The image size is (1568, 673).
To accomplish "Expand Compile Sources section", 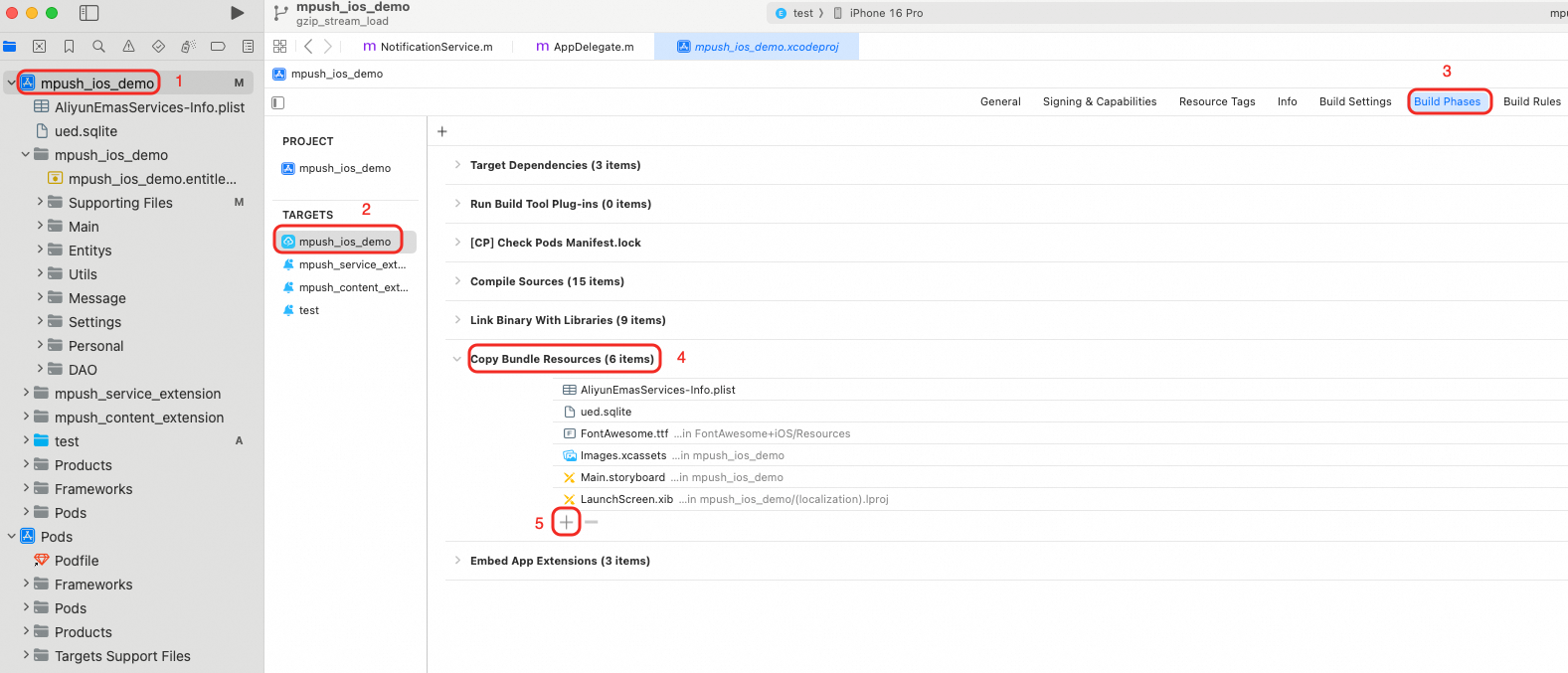I will [x=457, y=281].
